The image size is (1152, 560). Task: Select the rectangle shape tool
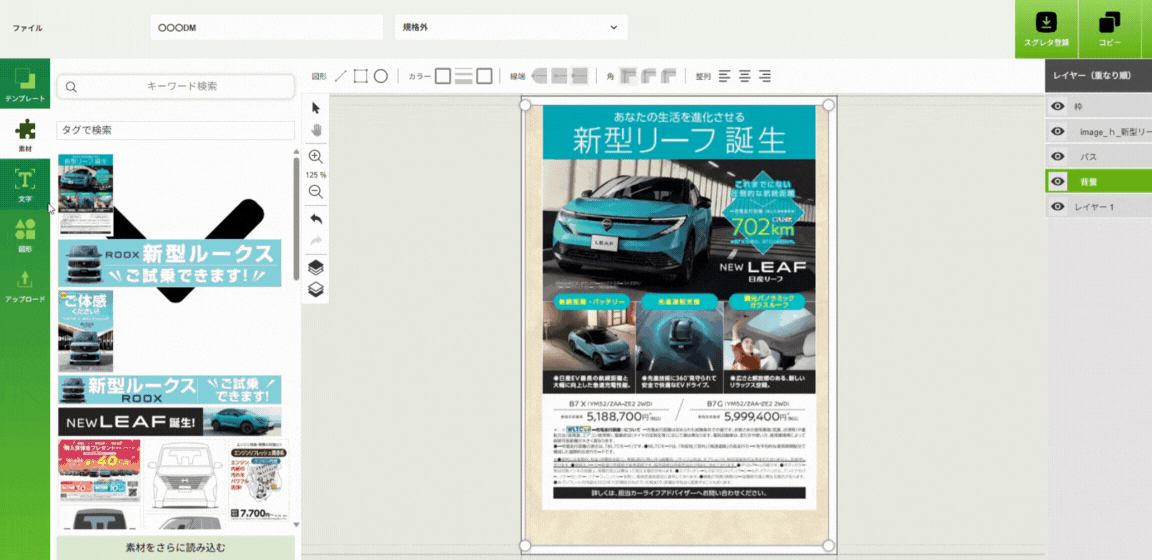coord(361,76)
